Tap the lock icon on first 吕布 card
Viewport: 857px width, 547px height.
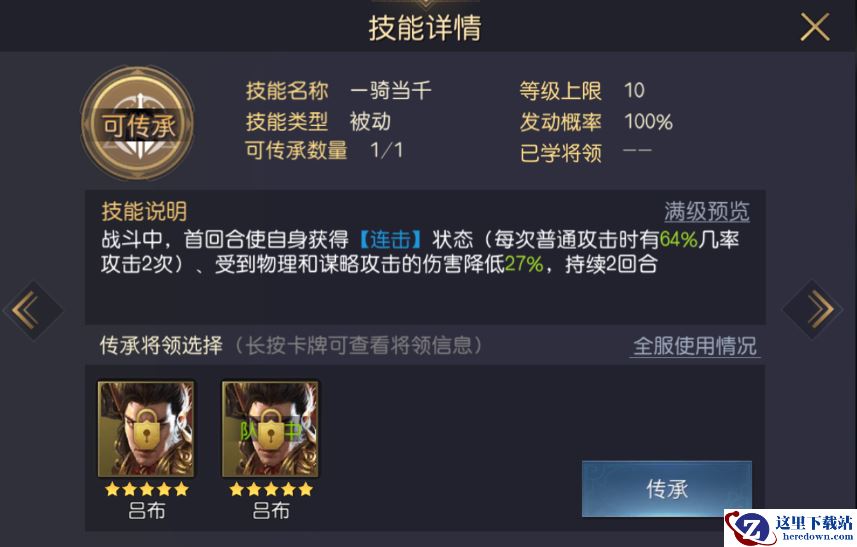point(146,429)
